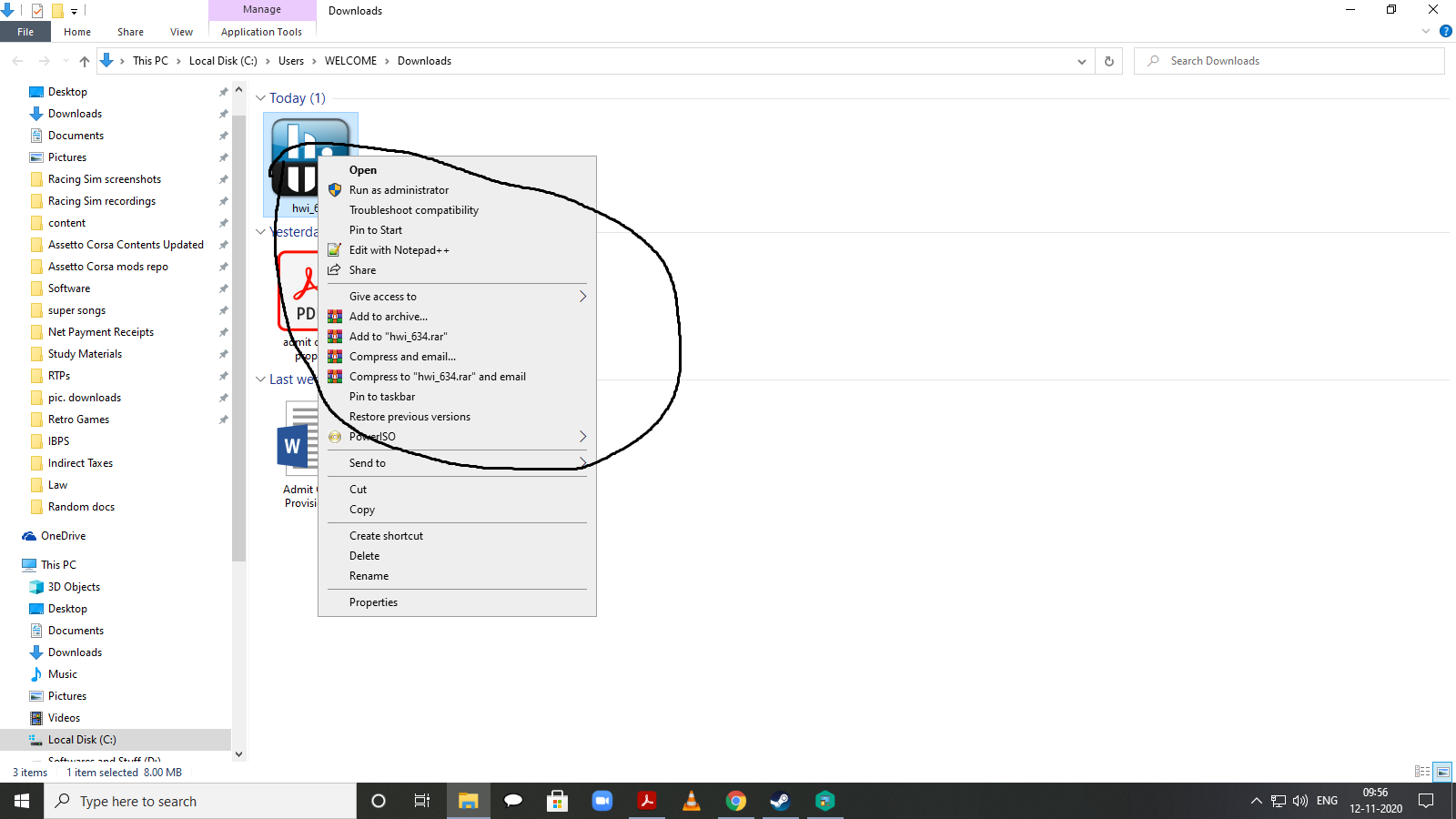Open the Application Tools tab
The width and height of the screenshot is (1456, 819).
click(x=261, y=32)
